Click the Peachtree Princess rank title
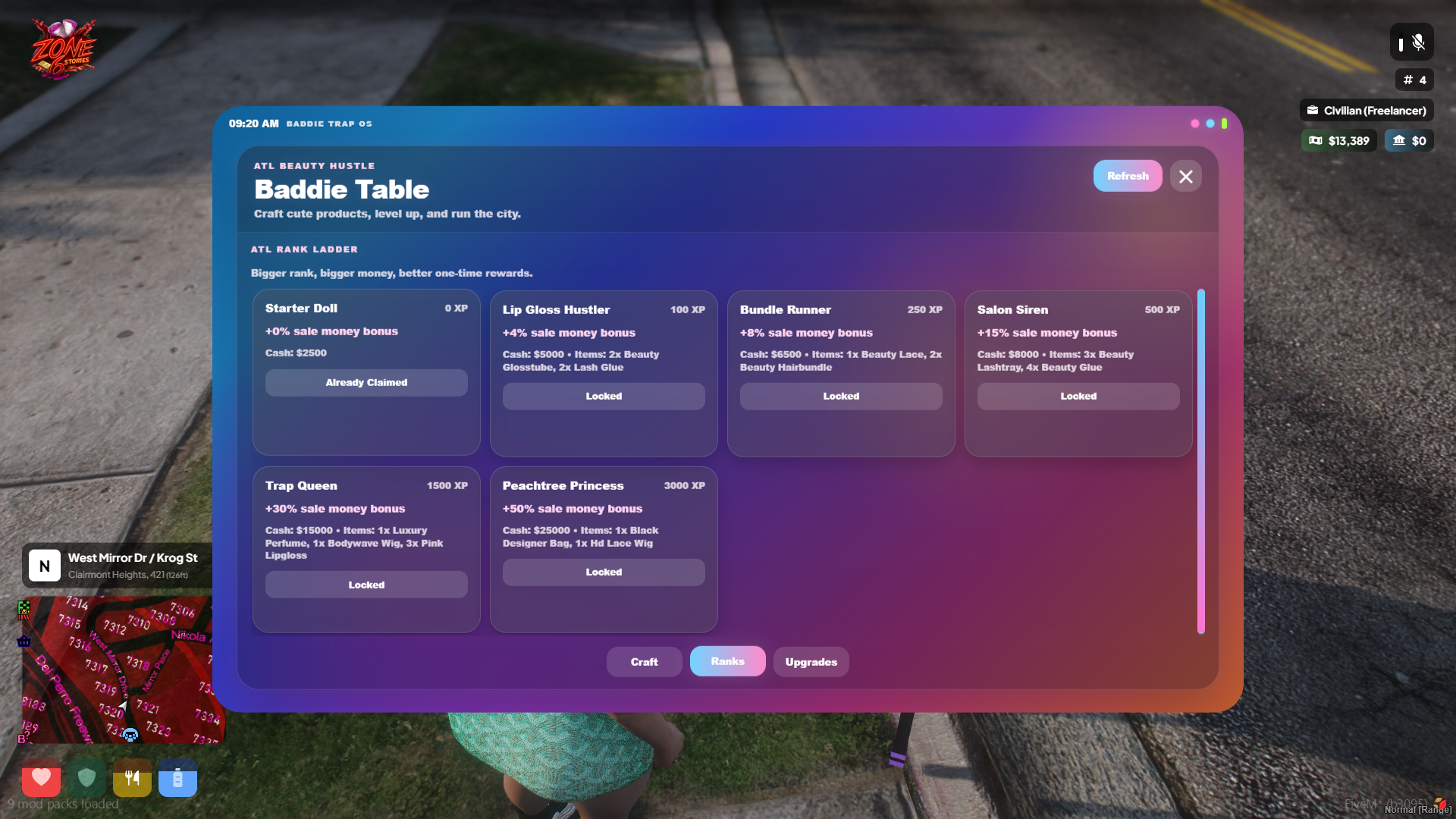 (x=563, y=486)
